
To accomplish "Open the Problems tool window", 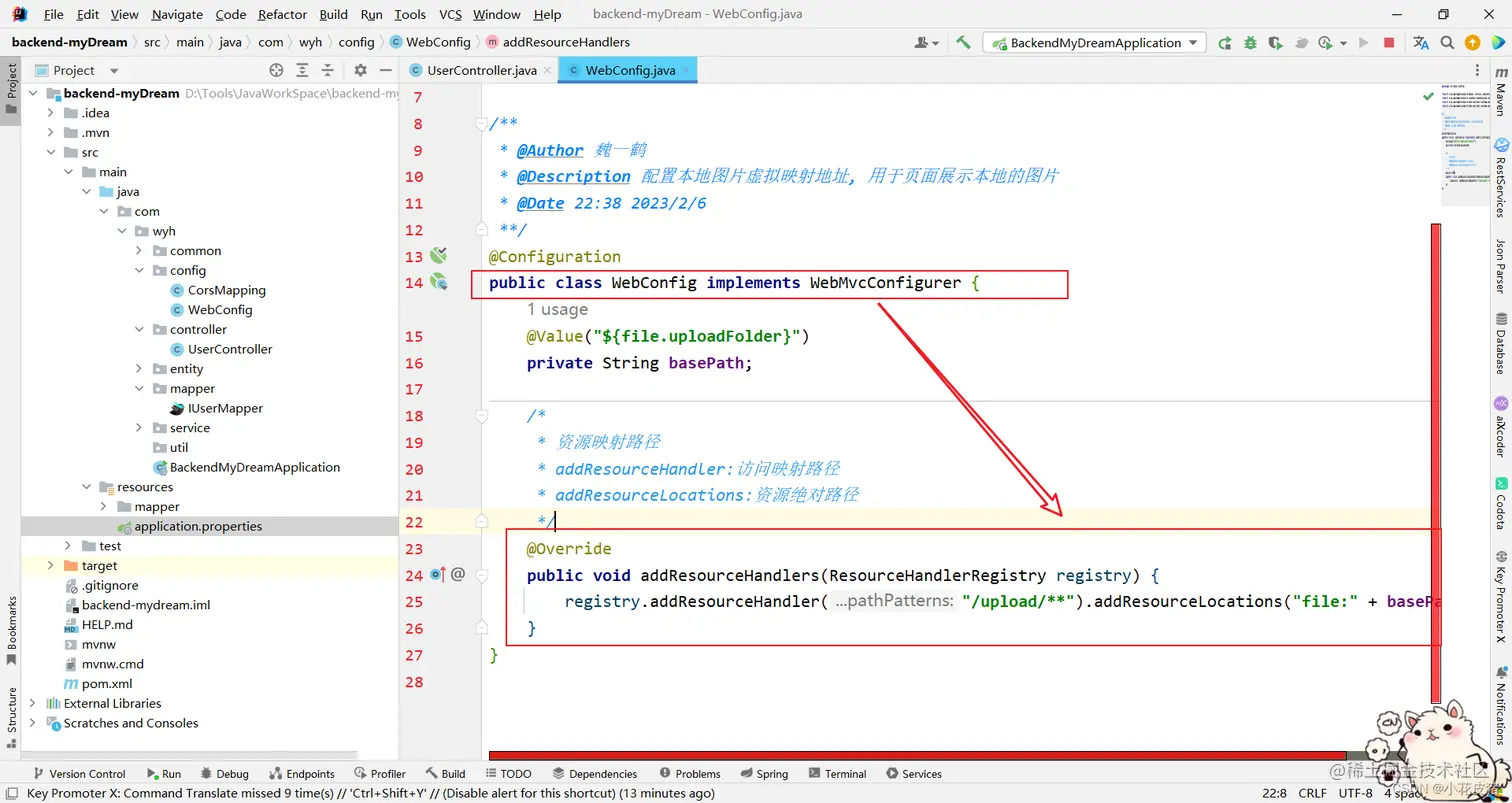I will pos(688,773).
